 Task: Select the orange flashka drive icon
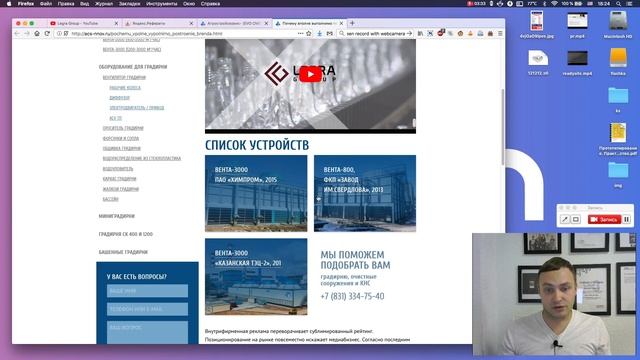(618, 61)
